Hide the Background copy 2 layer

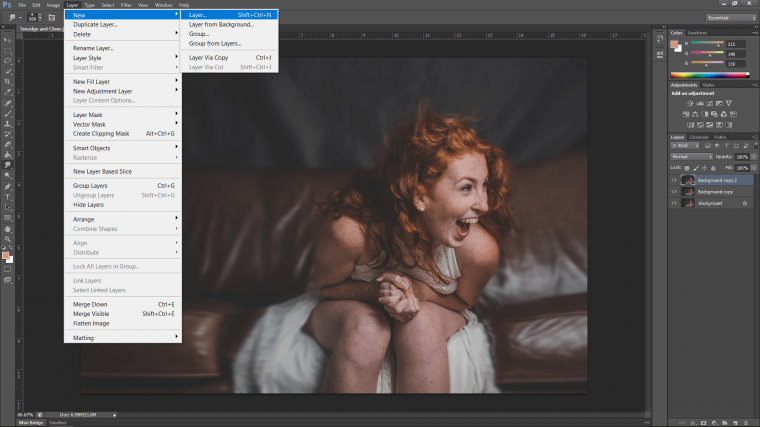pos(674,180)
